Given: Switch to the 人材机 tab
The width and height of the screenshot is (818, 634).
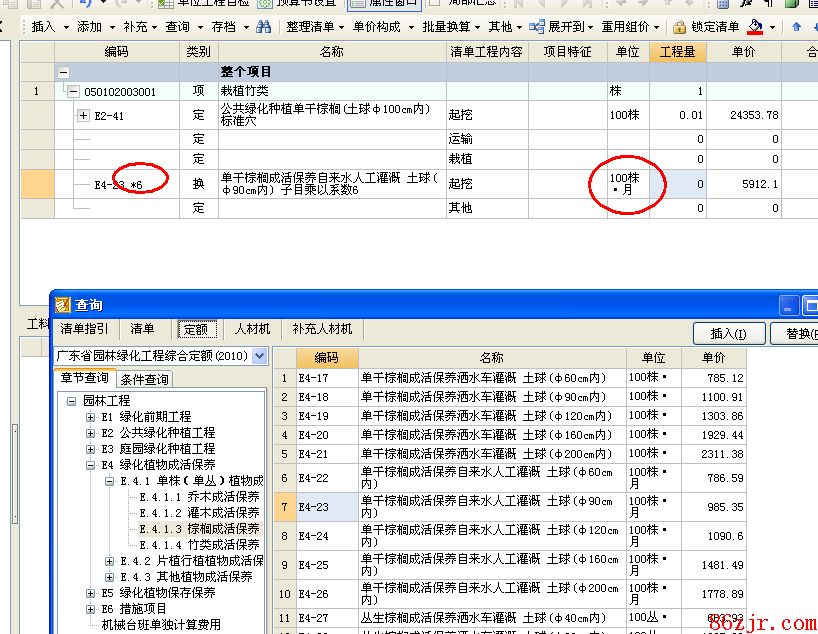Looking at the screenshot, I should click(251, 329).
